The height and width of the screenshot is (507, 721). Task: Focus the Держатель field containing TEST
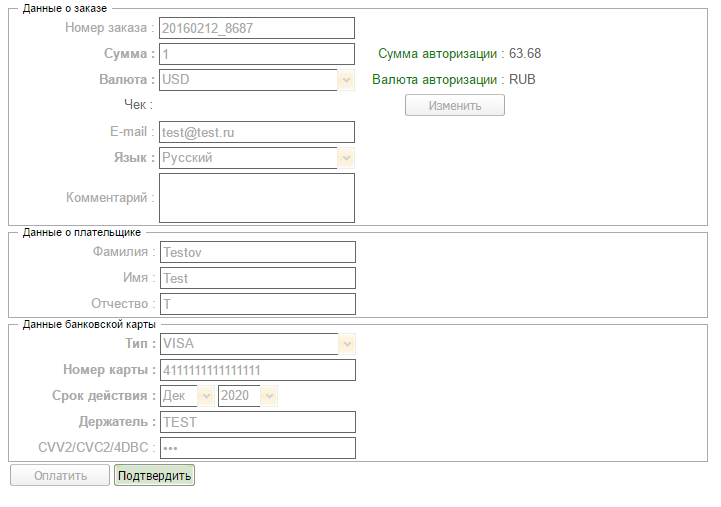[257, 422]
